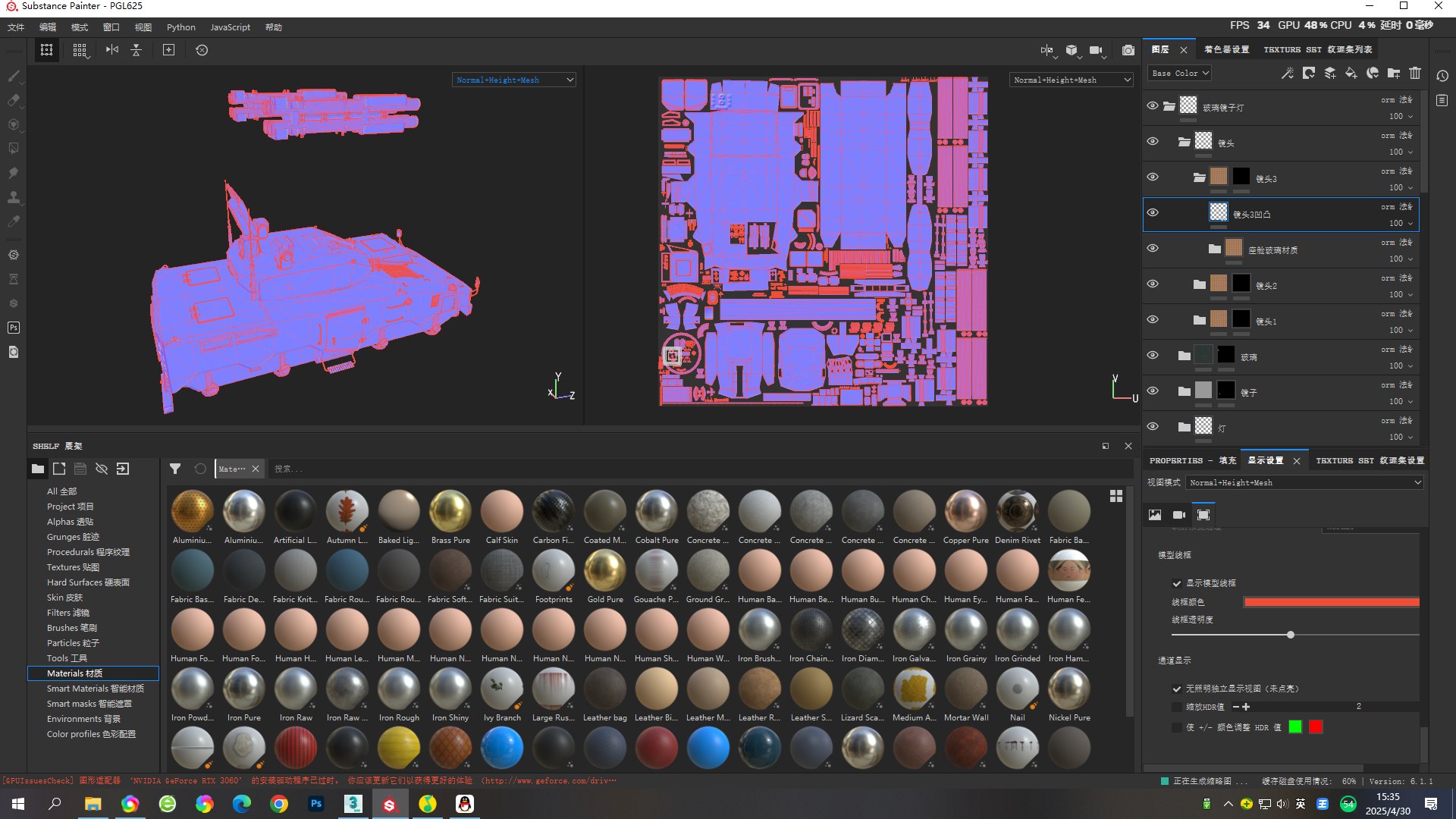Viewport: 1456px width, 819px height.
Task: Open the Python menu
Action: pyautogui.click(x=181, y=27)
